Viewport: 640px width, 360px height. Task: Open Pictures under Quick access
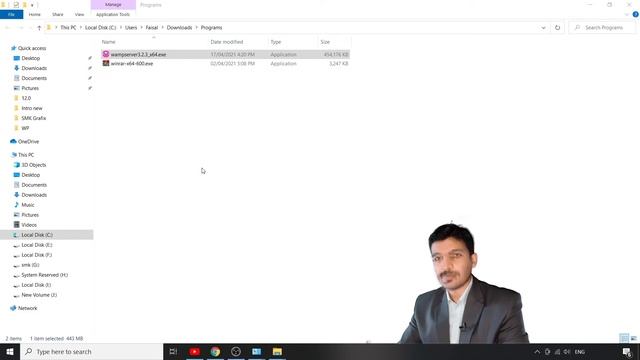tap(30, 88)
